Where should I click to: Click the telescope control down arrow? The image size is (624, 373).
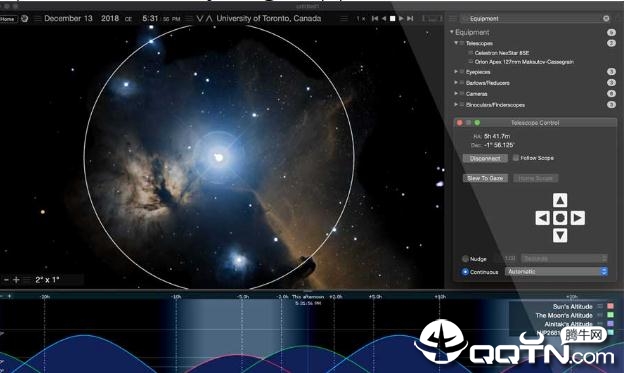point(560,235)
